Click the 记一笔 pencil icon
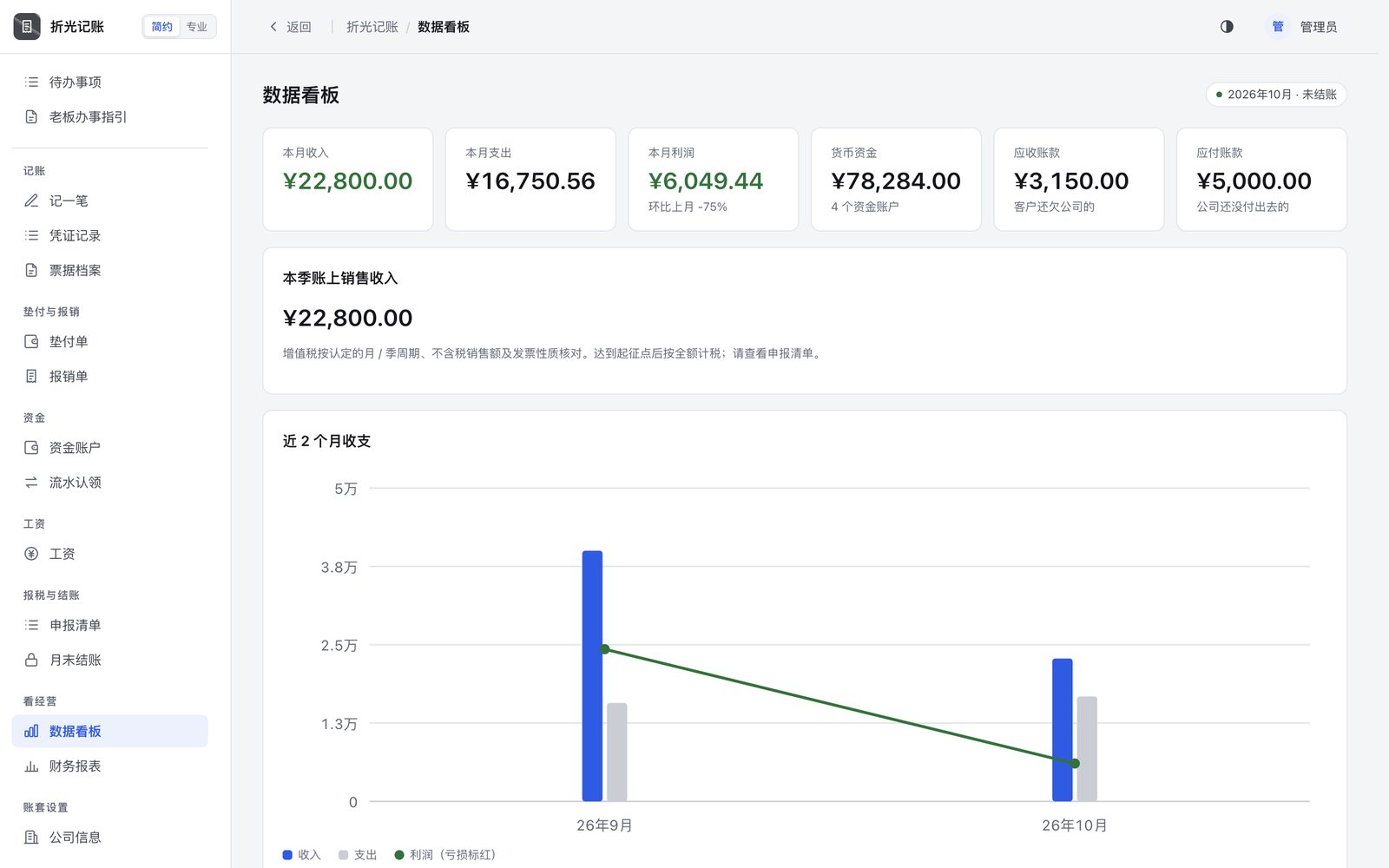The width and height of the screenshot is (1389, 868). (x=31, y=201)
